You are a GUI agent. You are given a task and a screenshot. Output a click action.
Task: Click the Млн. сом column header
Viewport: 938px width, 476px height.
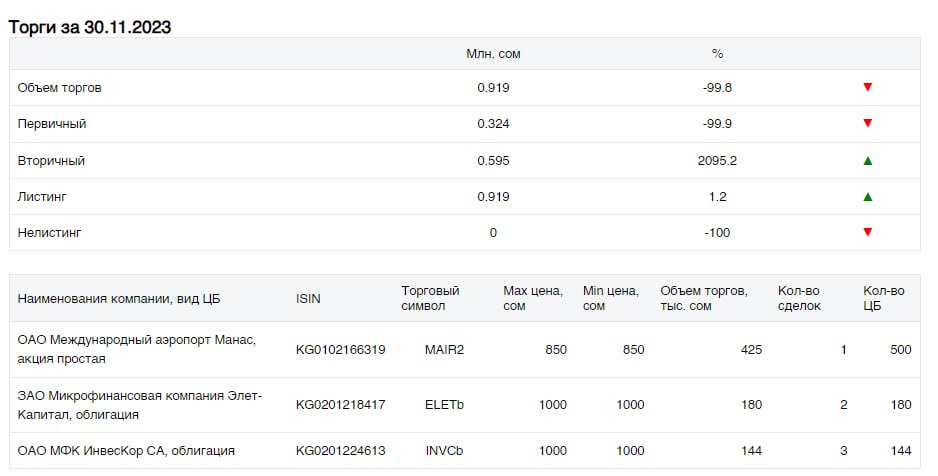click(x=493, y=54)
